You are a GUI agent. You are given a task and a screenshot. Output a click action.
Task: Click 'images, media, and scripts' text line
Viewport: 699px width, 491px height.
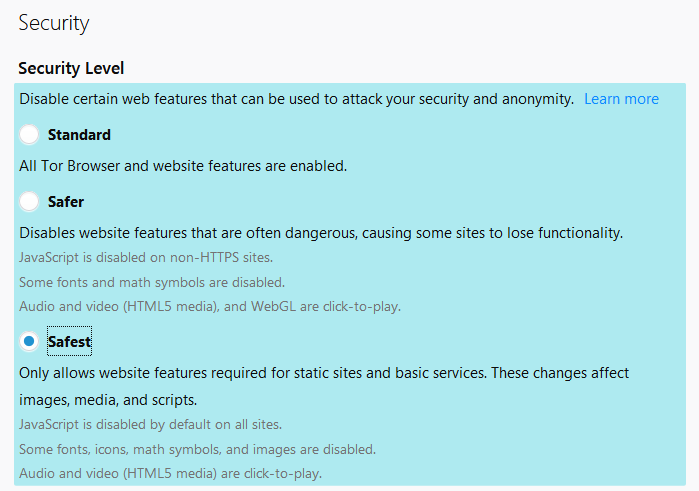[108, 400]
